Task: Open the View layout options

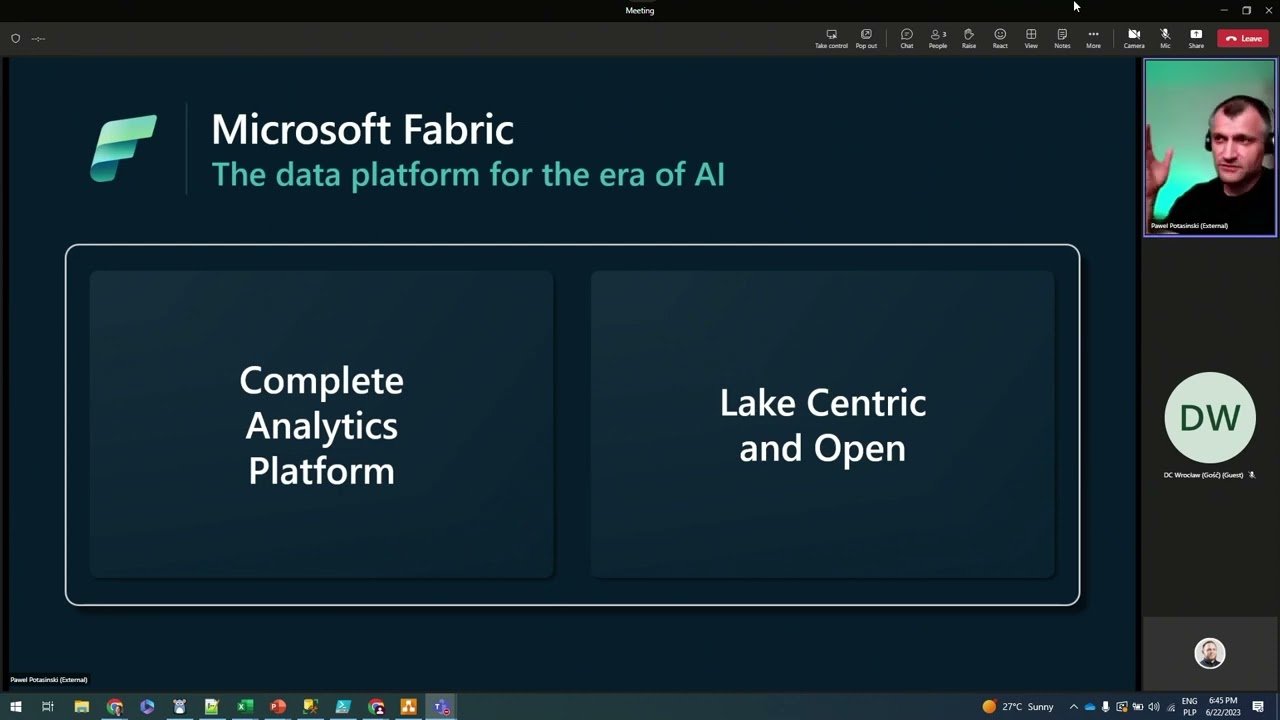Action: click(1031, 38)
